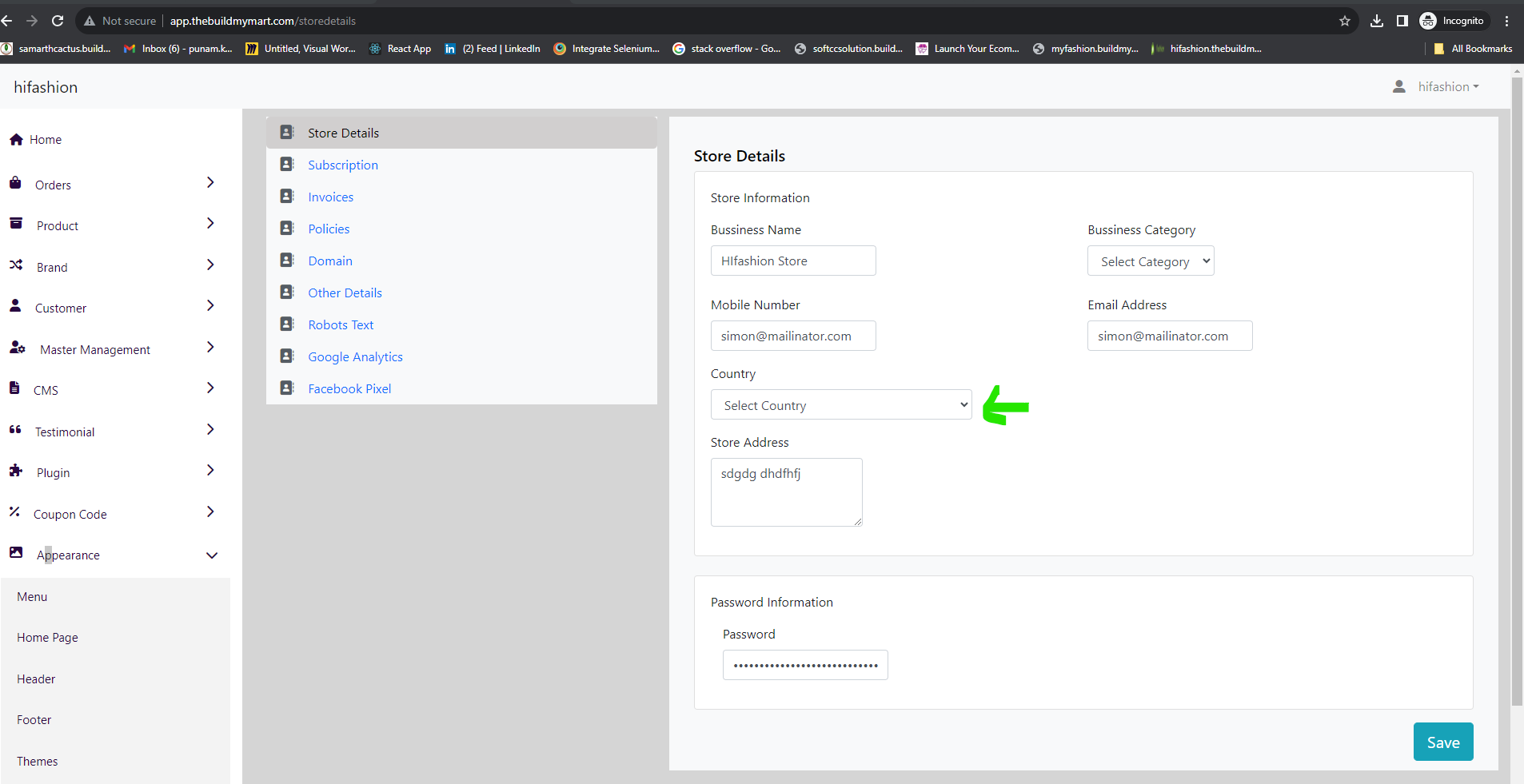
Task: Click the Orders bag icon
Action: point(15,183)
